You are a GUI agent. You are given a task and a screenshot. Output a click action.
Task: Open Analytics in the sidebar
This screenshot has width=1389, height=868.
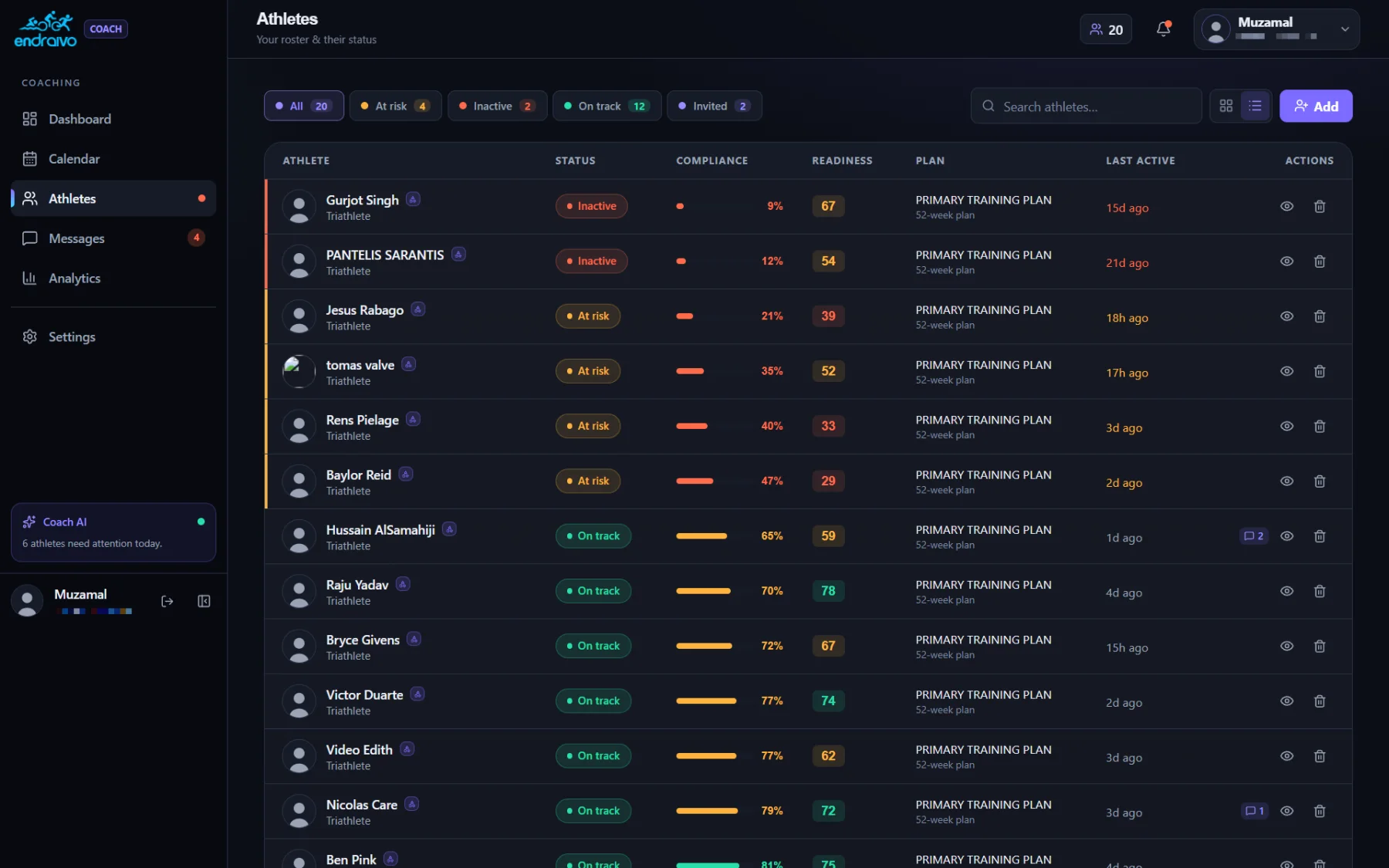click(x=113, y=278)
